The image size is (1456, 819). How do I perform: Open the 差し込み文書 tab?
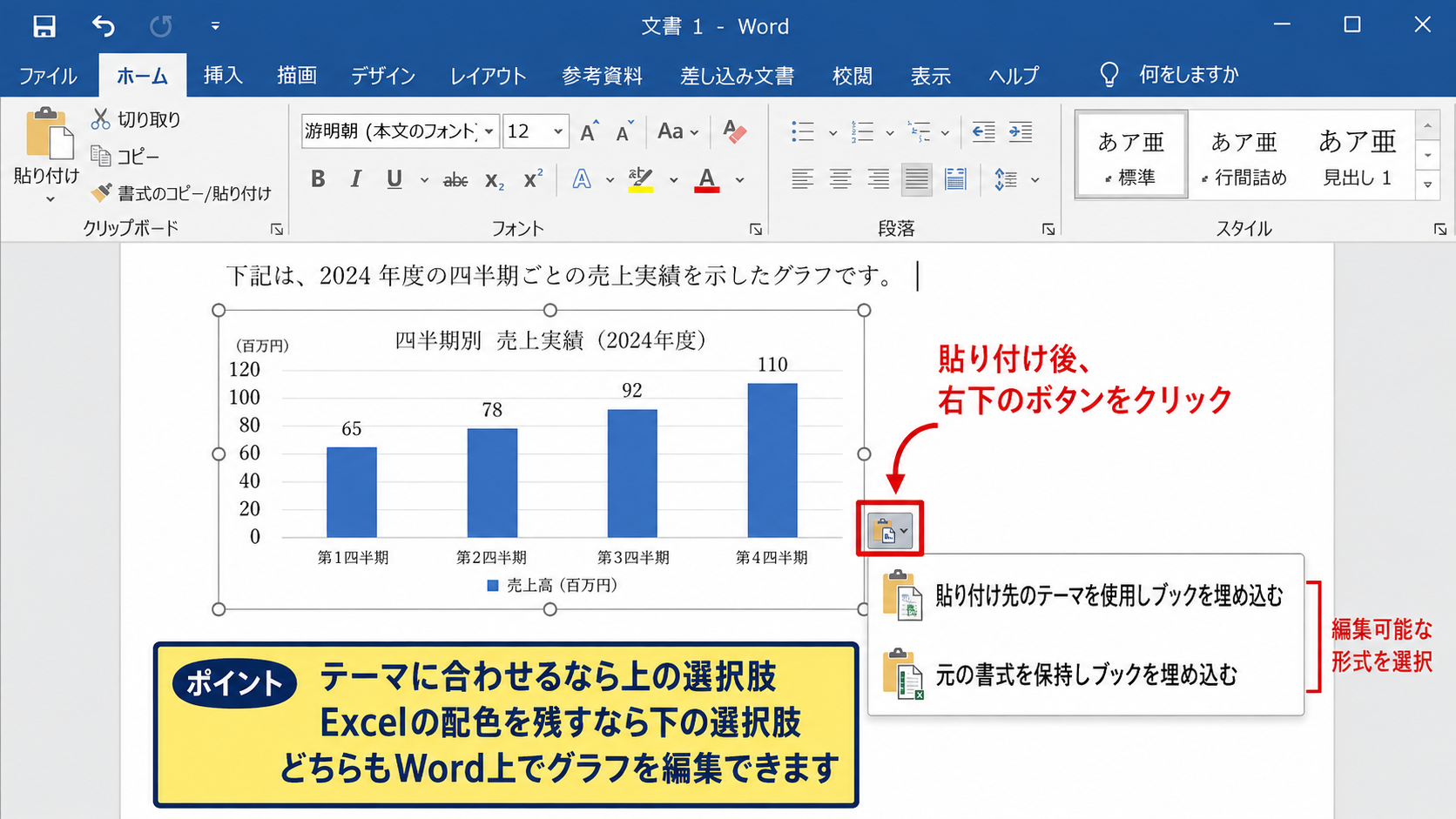[737, 76]
